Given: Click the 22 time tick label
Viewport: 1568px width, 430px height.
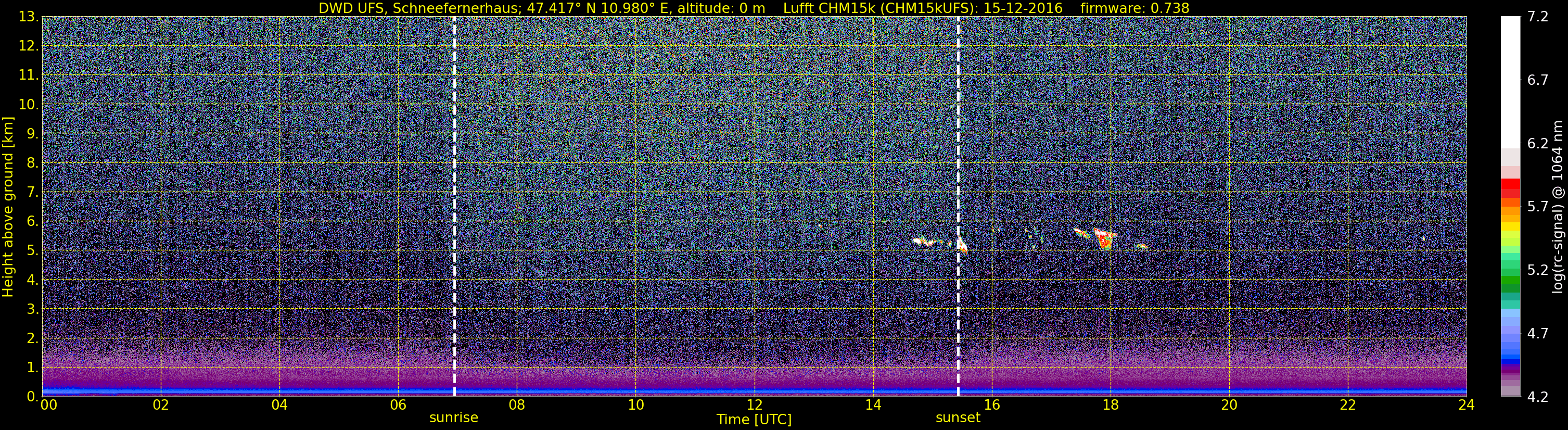Looking at the screenshot, I should [1348, 406].
